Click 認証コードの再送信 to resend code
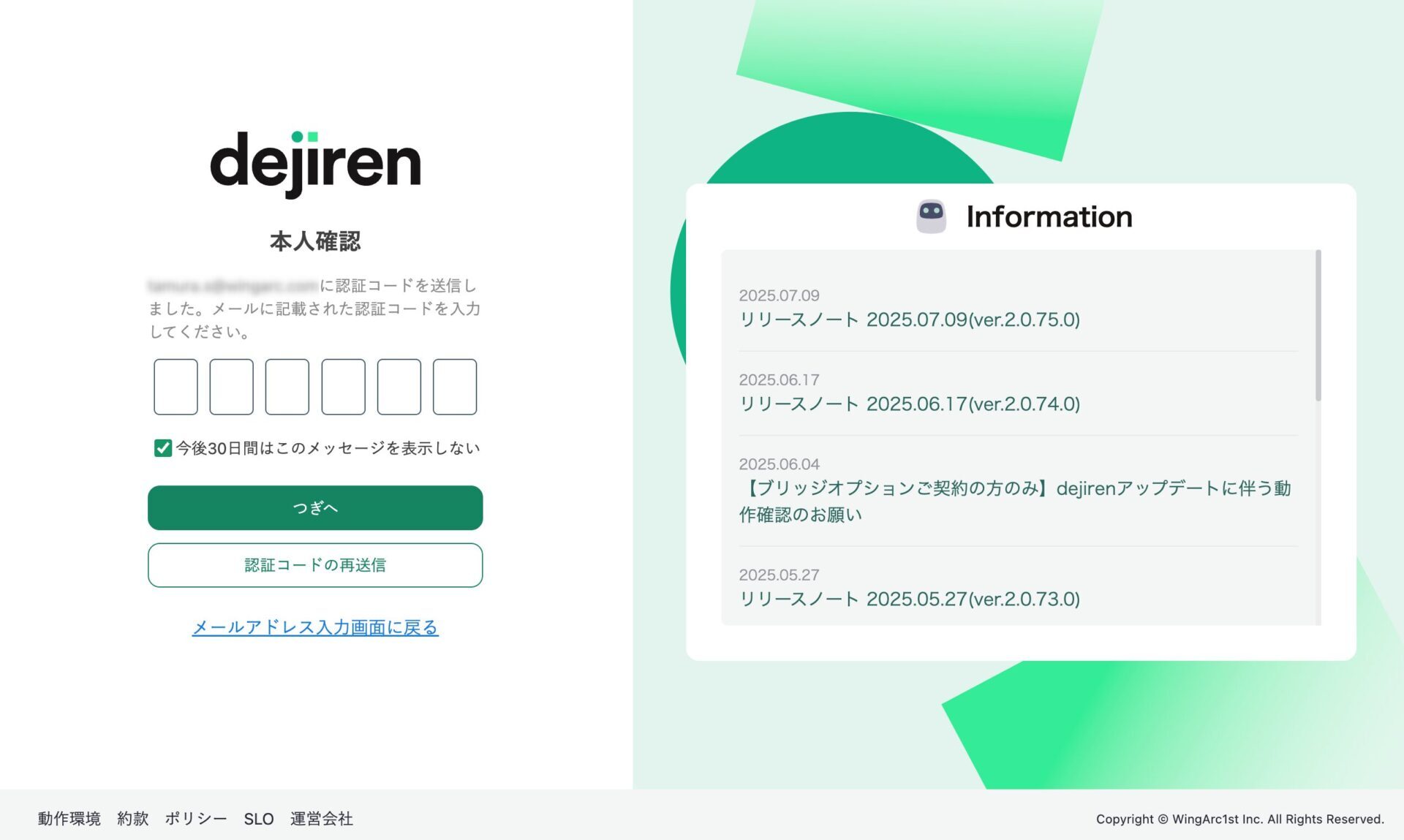The image size is (1404, 840). click(315, 565)
